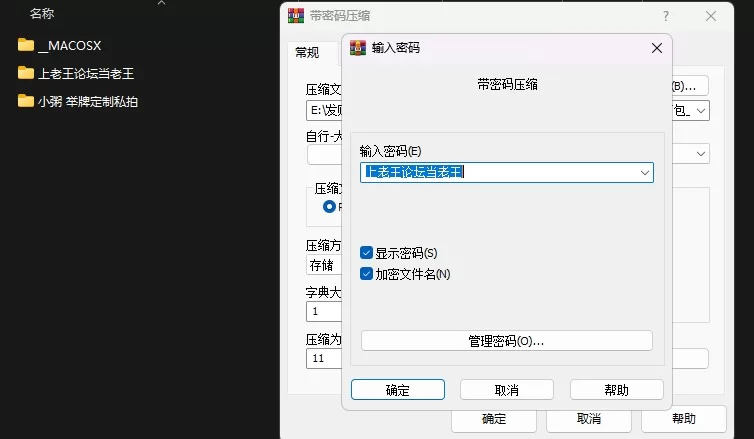Uncheck 显示密码(S) checkbox
This screenshot has height=439, width=754.
click(x=366, y=253)
